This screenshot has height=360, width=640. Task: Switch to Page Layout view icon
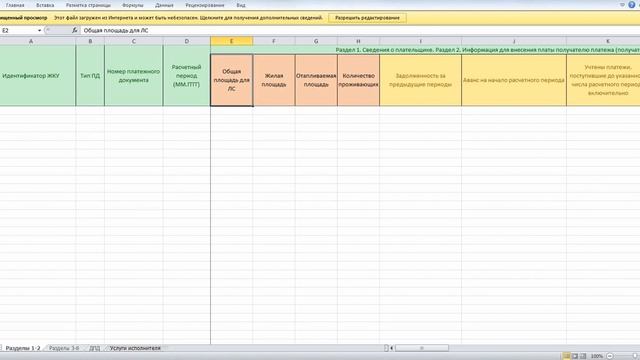click(575, 356)
